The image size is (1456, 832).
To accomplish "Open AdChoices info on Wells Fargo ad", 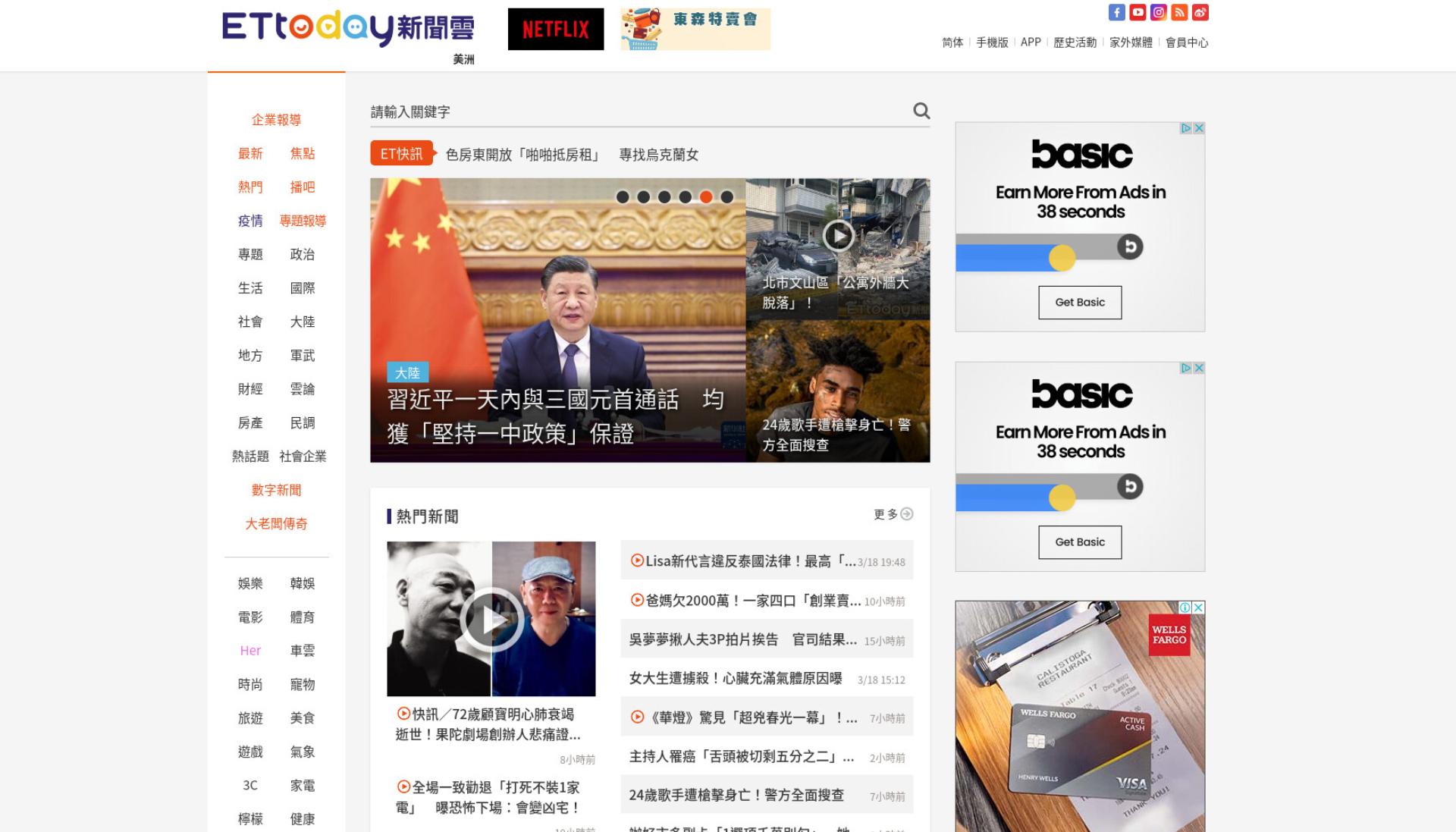I will point(1185,608).
